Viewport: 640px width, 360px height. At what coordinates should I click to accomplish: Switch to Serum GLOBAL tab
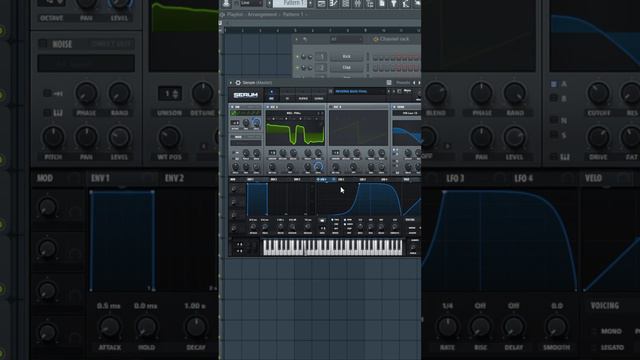click(319, 95)
